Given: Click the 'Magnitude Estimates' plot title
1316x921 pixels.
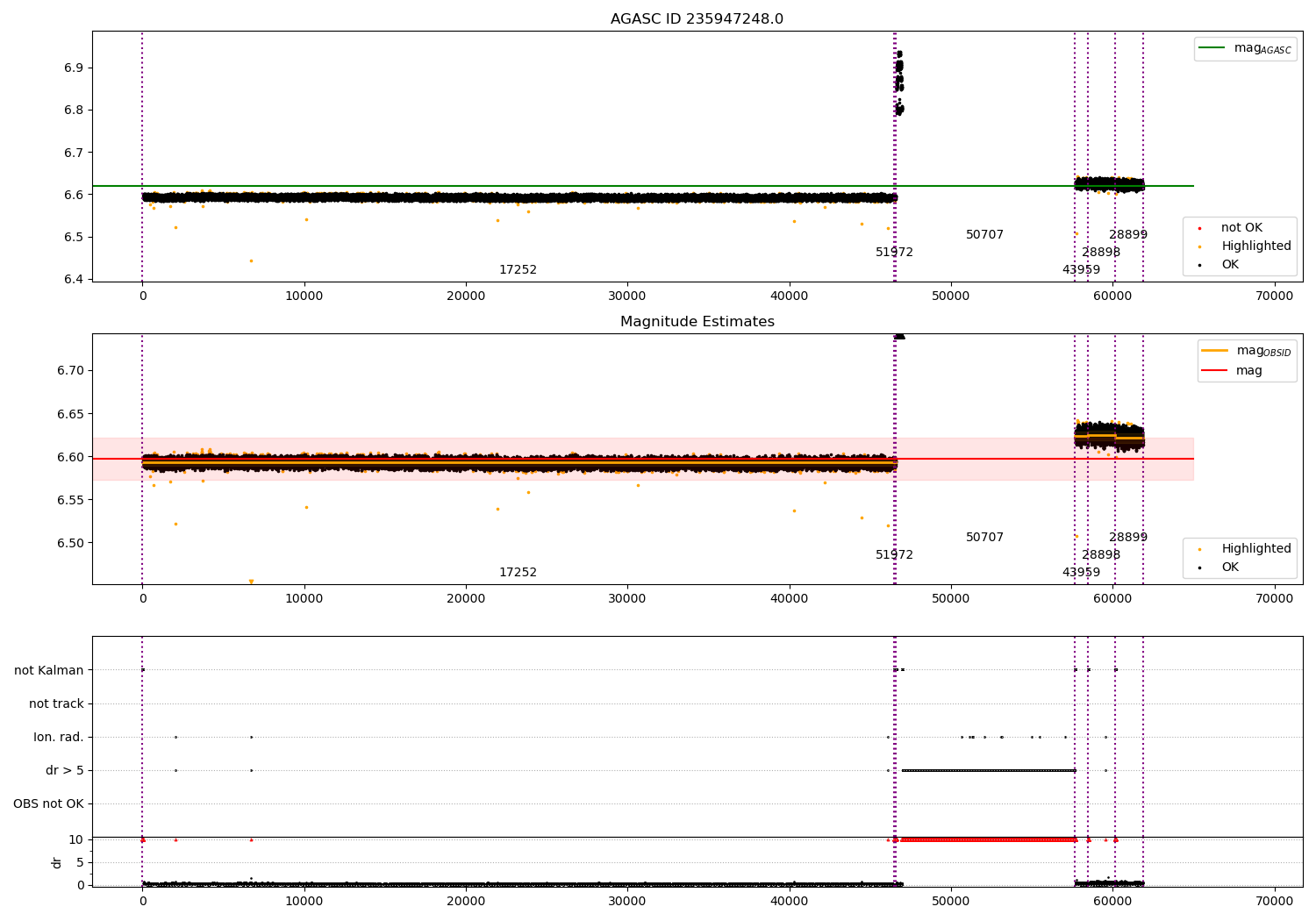Looking at the screenshot, I should (x=697, y=322).
